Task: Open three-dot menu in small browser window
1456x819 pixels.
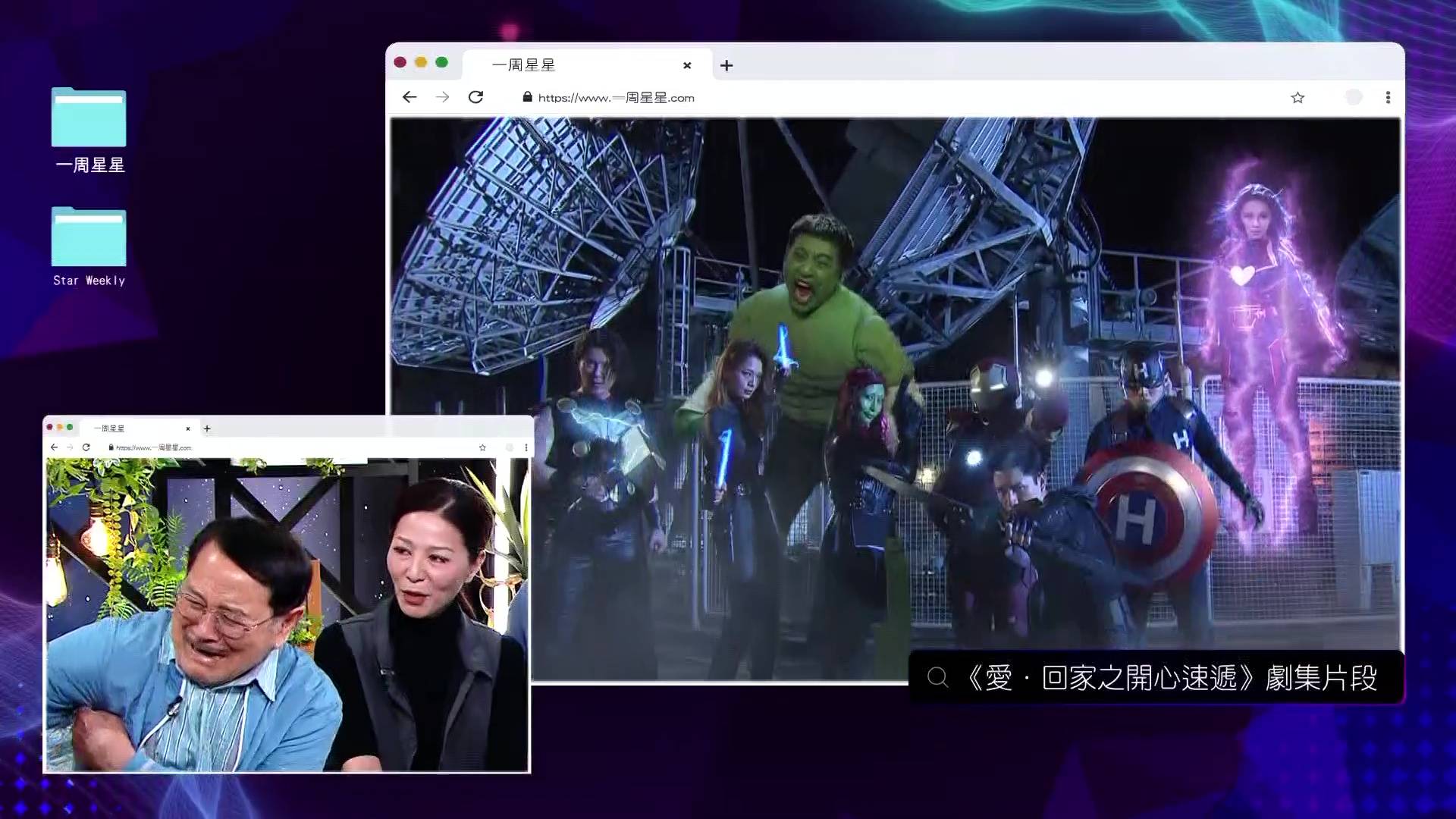Action: pos(526,447)
